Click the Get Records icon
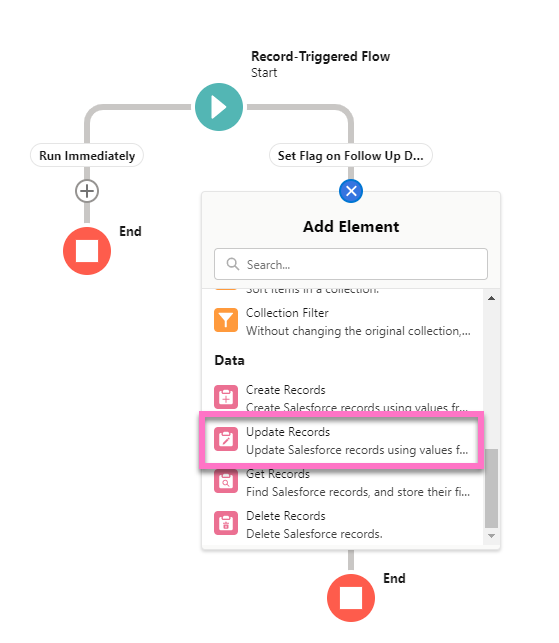 [226, 481]
